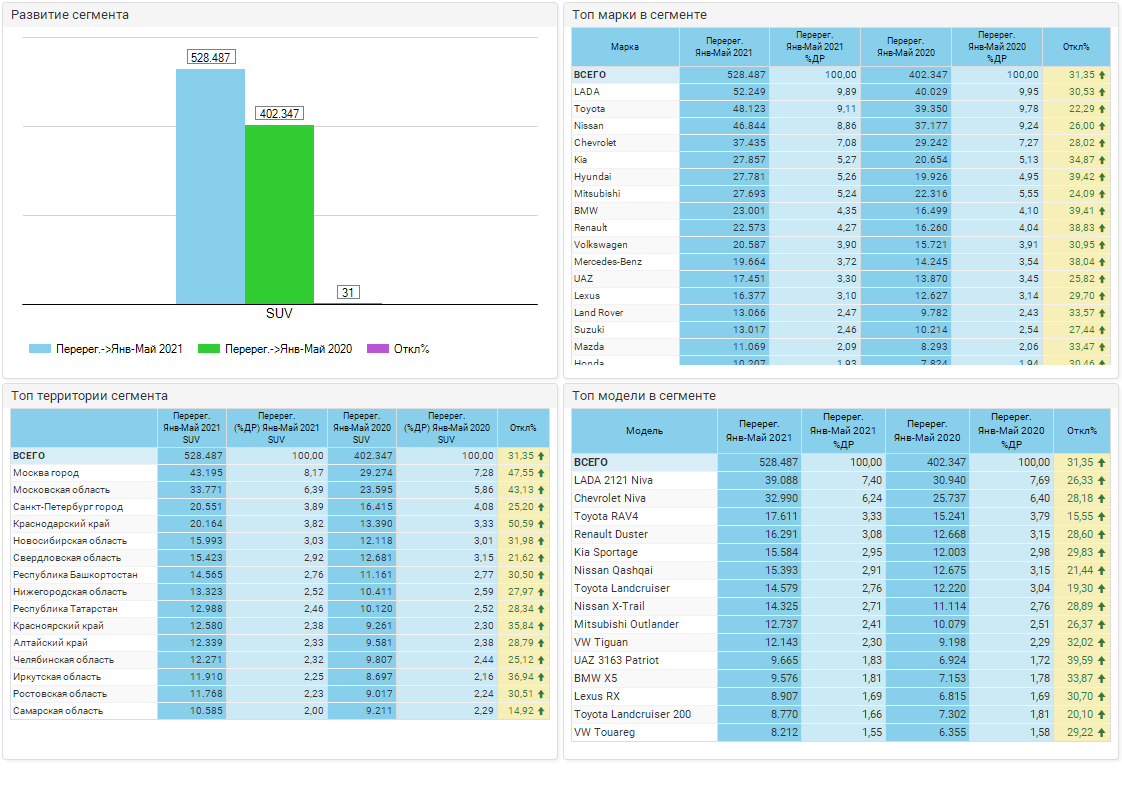Click the green arrow beside Toyota RAV4 deviation
This screenshot has height=793, width=1122.
[1102, 517]
